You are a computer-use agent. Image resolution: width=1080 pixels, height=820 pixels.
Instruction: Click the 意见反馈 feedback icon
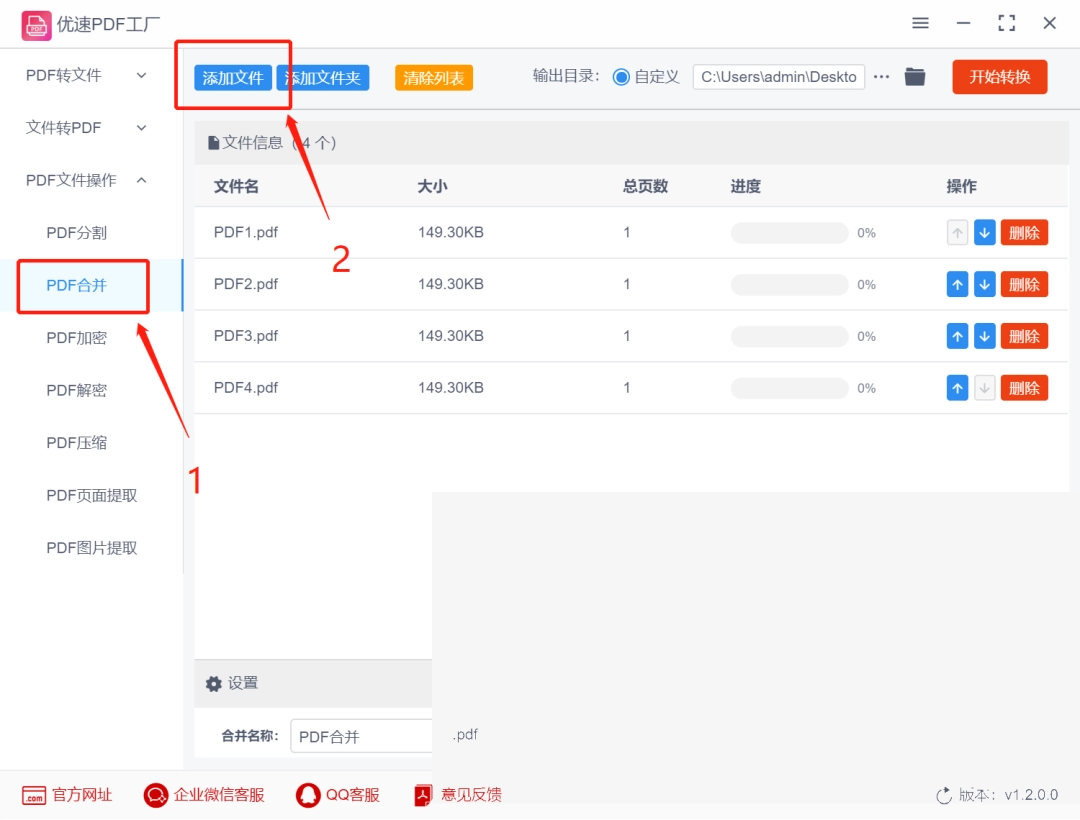point(423,795)
